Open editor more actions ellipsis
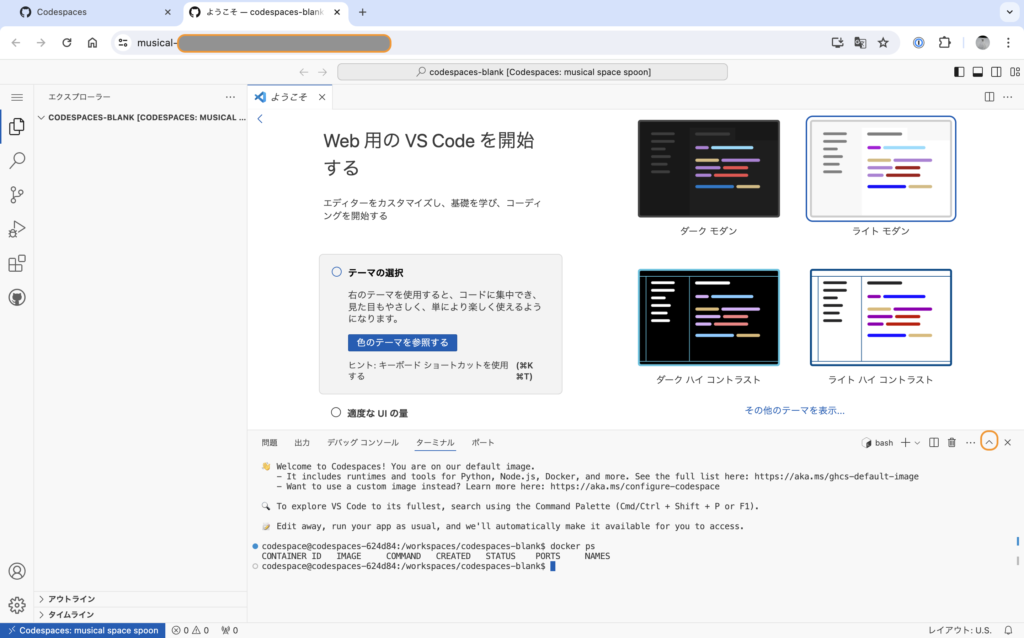The image size is (1024, 638). [1008, 97]
